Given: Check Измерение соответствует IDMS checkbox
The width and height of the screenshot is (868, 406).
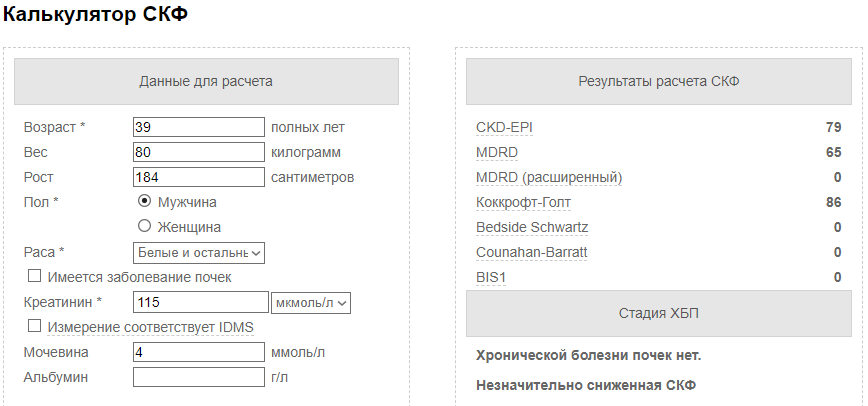Looking at the screenshot, I should tap(34, 326).
